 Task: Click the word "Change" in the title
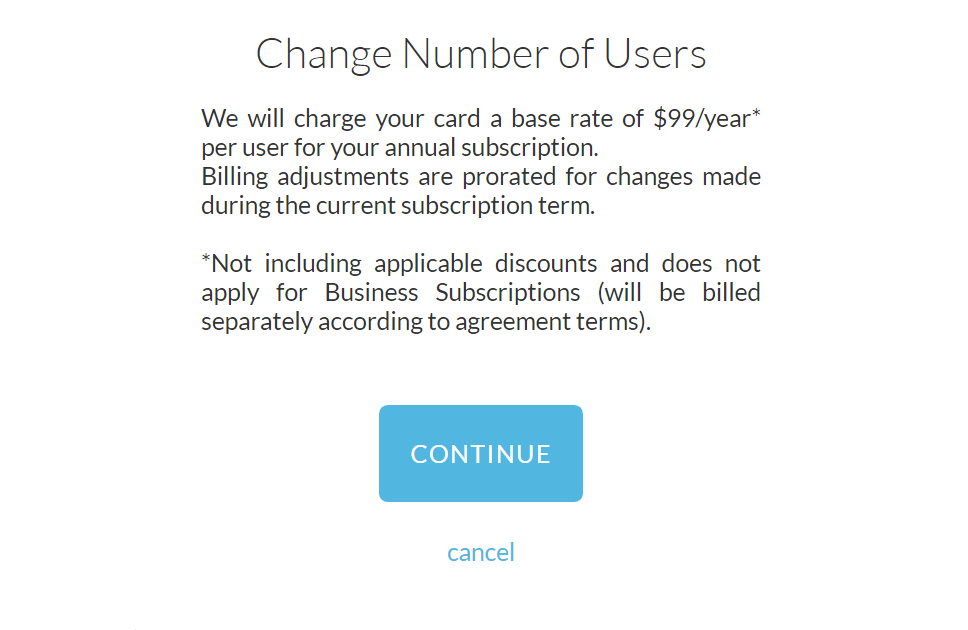tap(322, 54)
